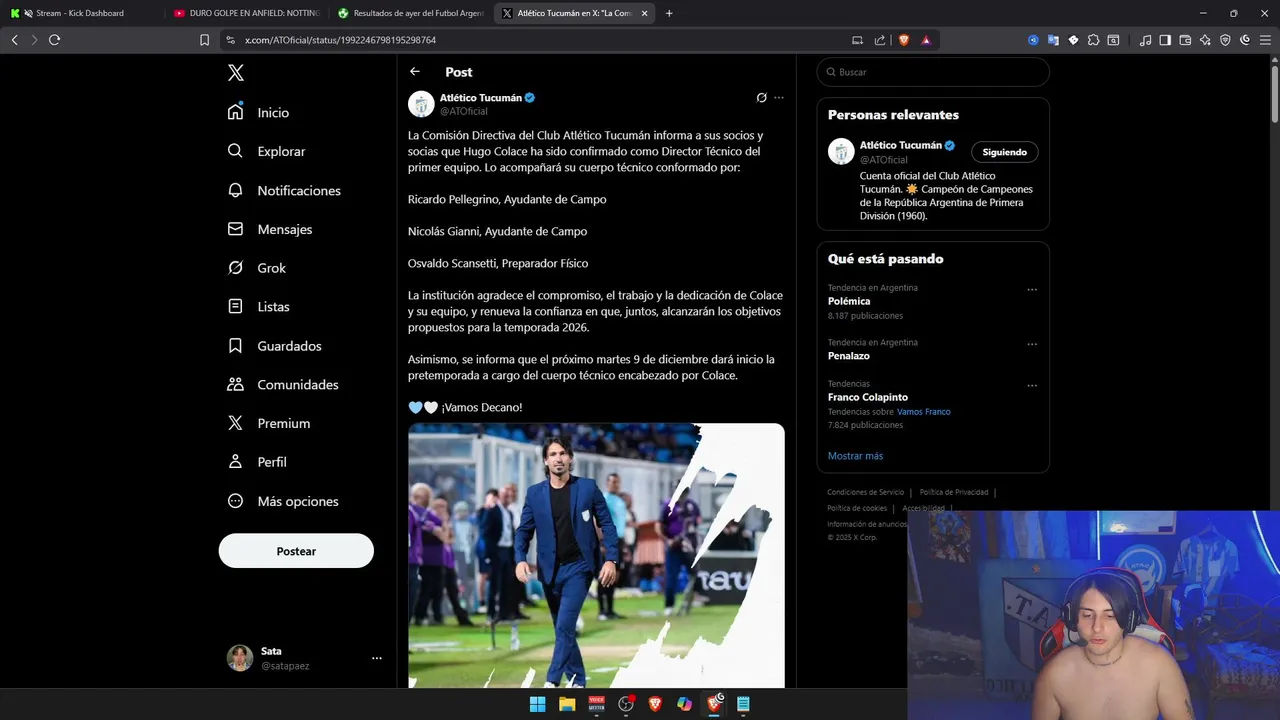Open the extensions puzzle icon
1280x720 pixels.
coord(1093,40)
